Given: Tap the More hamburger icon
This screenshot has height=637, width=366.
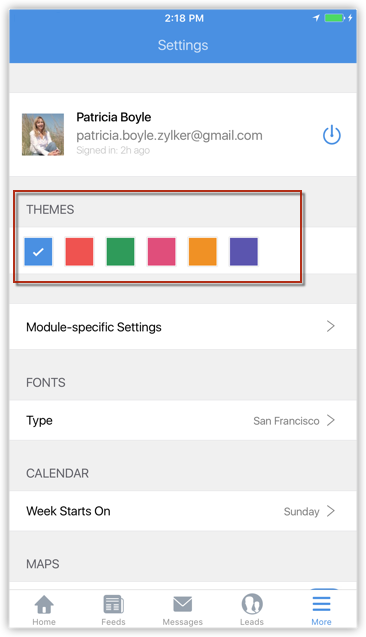Looking at the screenshot, I should pos(321,604).
